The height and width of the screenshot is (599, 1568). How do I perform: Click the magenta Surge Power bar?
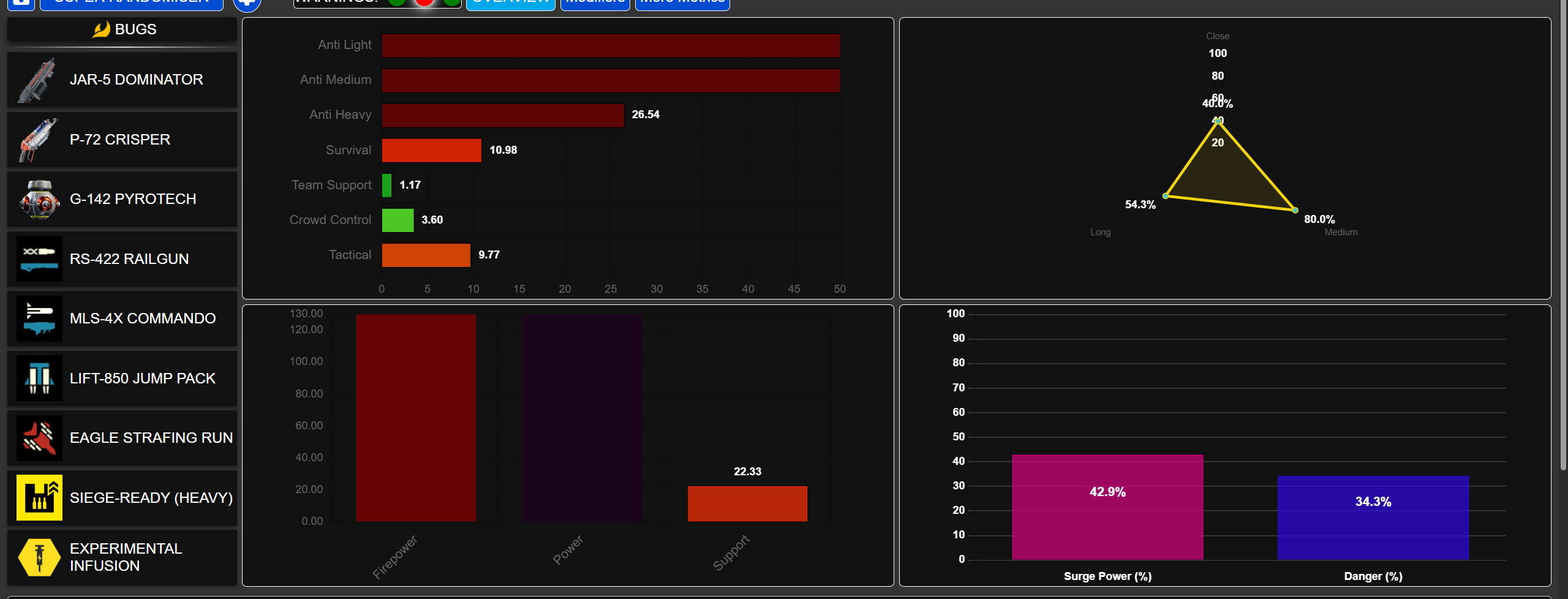[x=1107, y=507]
